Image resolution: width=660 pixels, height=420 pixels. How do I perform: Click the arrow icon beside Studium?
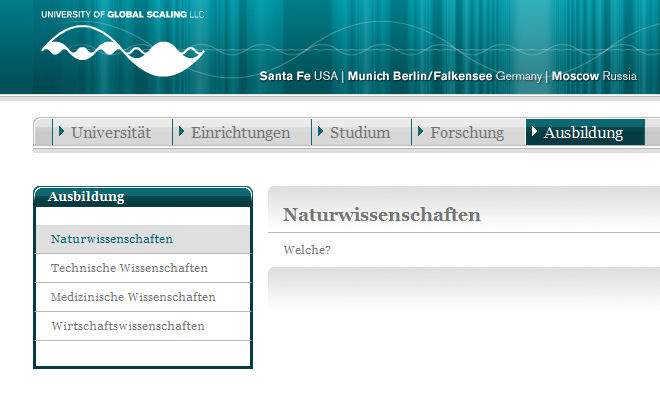320,131
